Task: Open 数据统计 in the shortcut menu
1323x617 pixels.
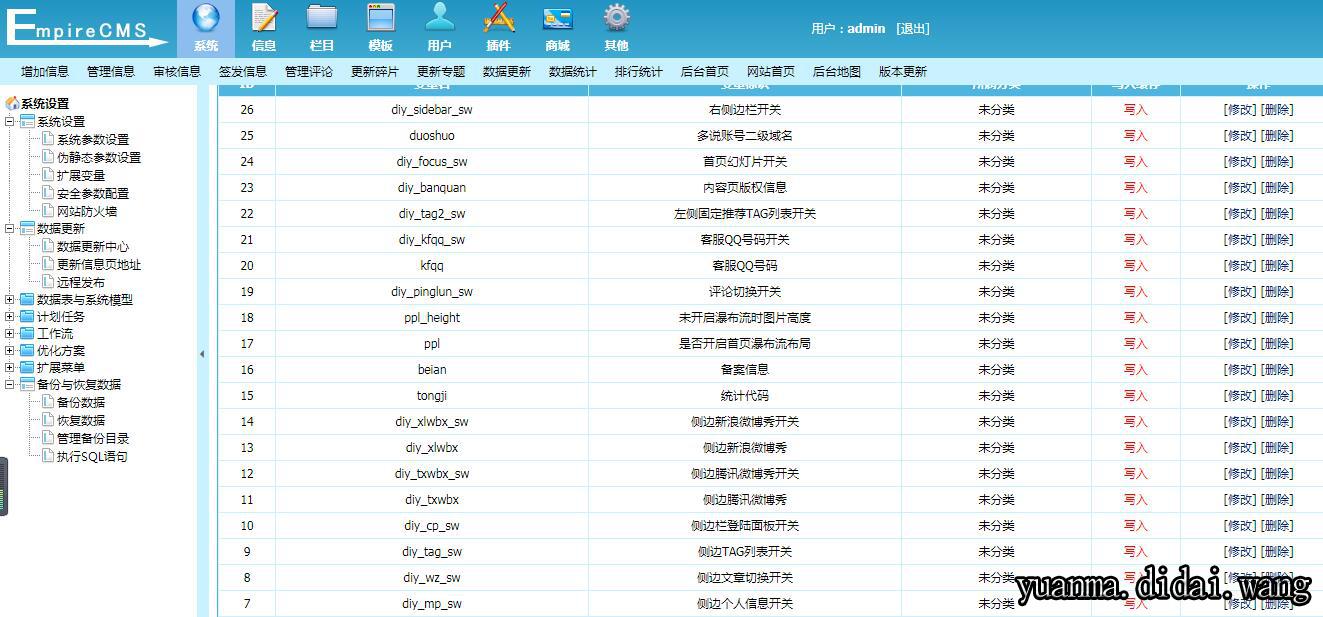Action: click(x=572, y=72)
